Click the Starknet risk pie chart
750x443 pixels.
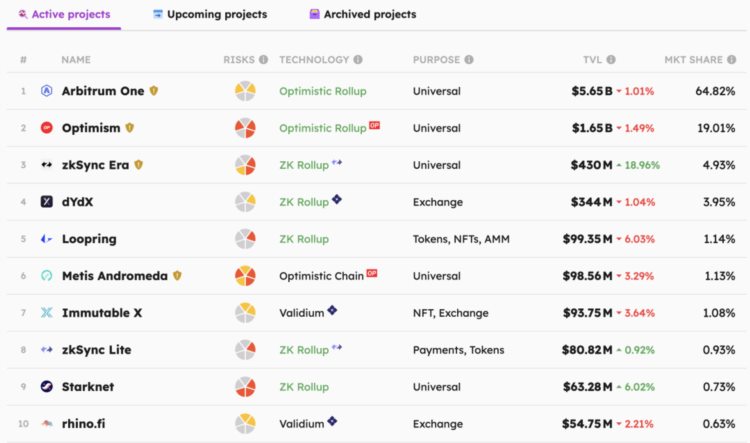pos(245,386)
